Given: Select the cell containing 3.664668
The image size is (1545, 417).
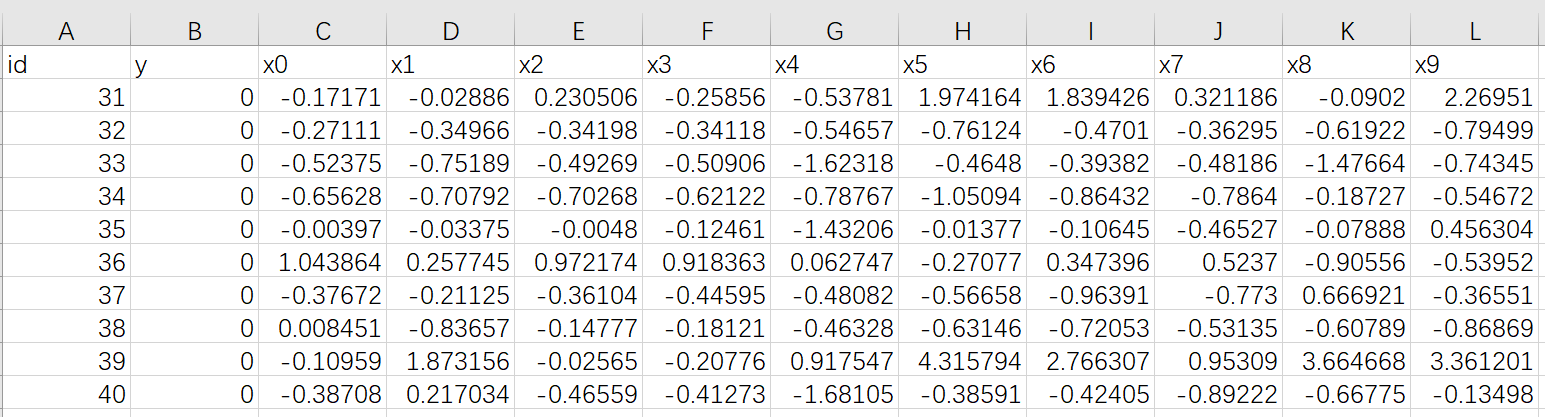Looking at the screenshot, I should coord(1346,362).
